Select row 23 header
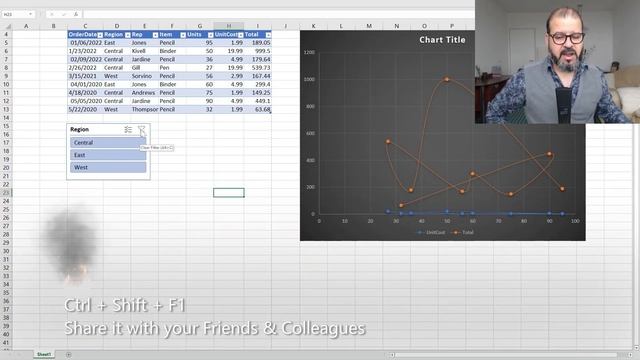Image resolution: width=640 pixels, height=360 pixels. point(6,193)
